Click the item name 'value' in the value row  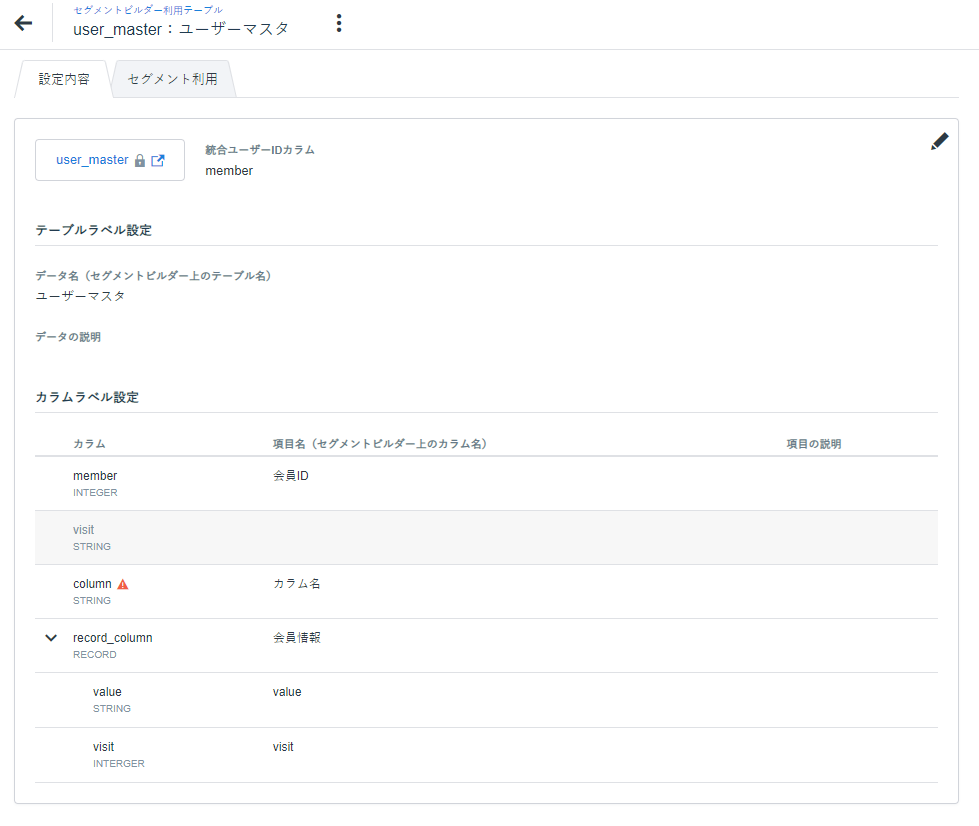pyautogui.click(x=287, y=692)
